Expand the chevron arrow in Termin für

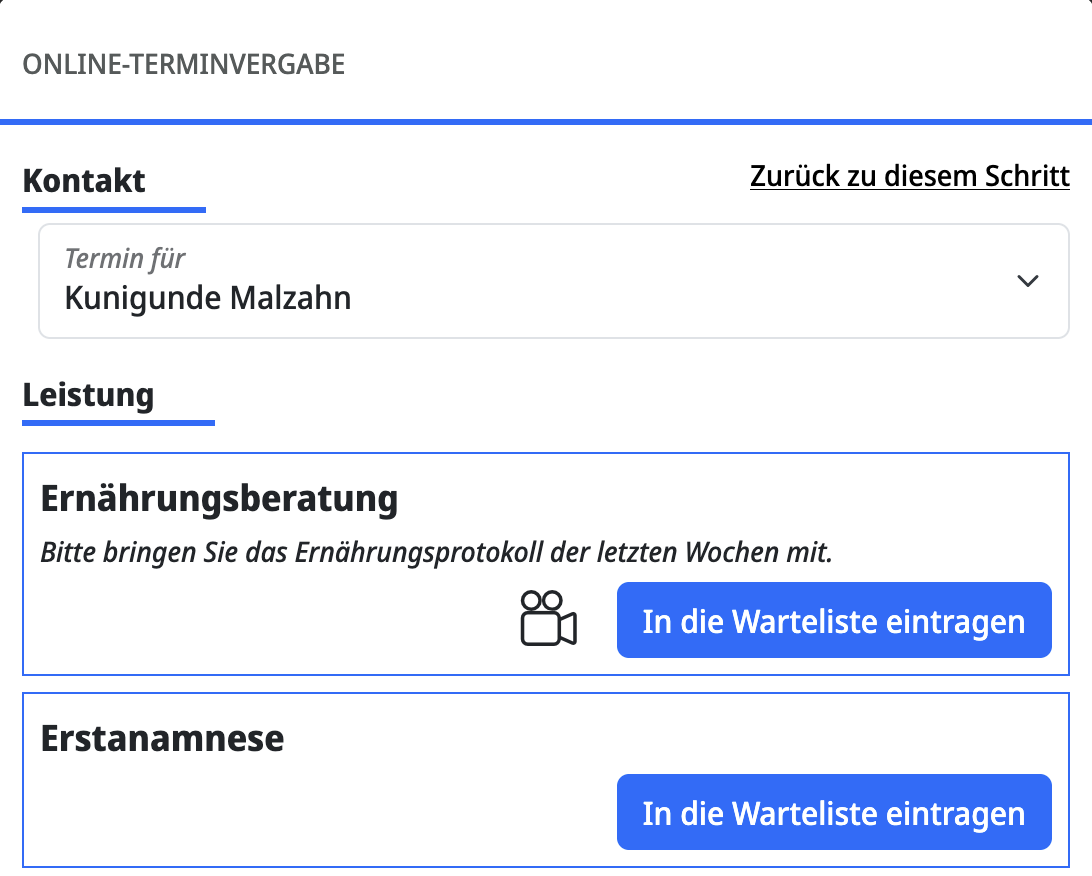click(x=1027, y=281)
